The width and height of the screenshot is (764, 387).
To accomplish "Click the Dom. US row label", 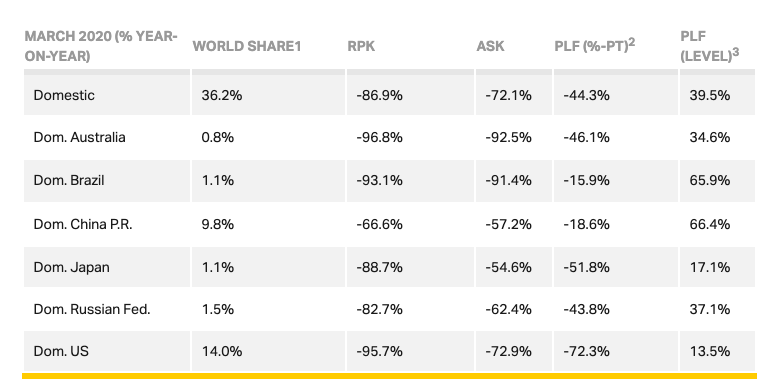I will (61, 351).
